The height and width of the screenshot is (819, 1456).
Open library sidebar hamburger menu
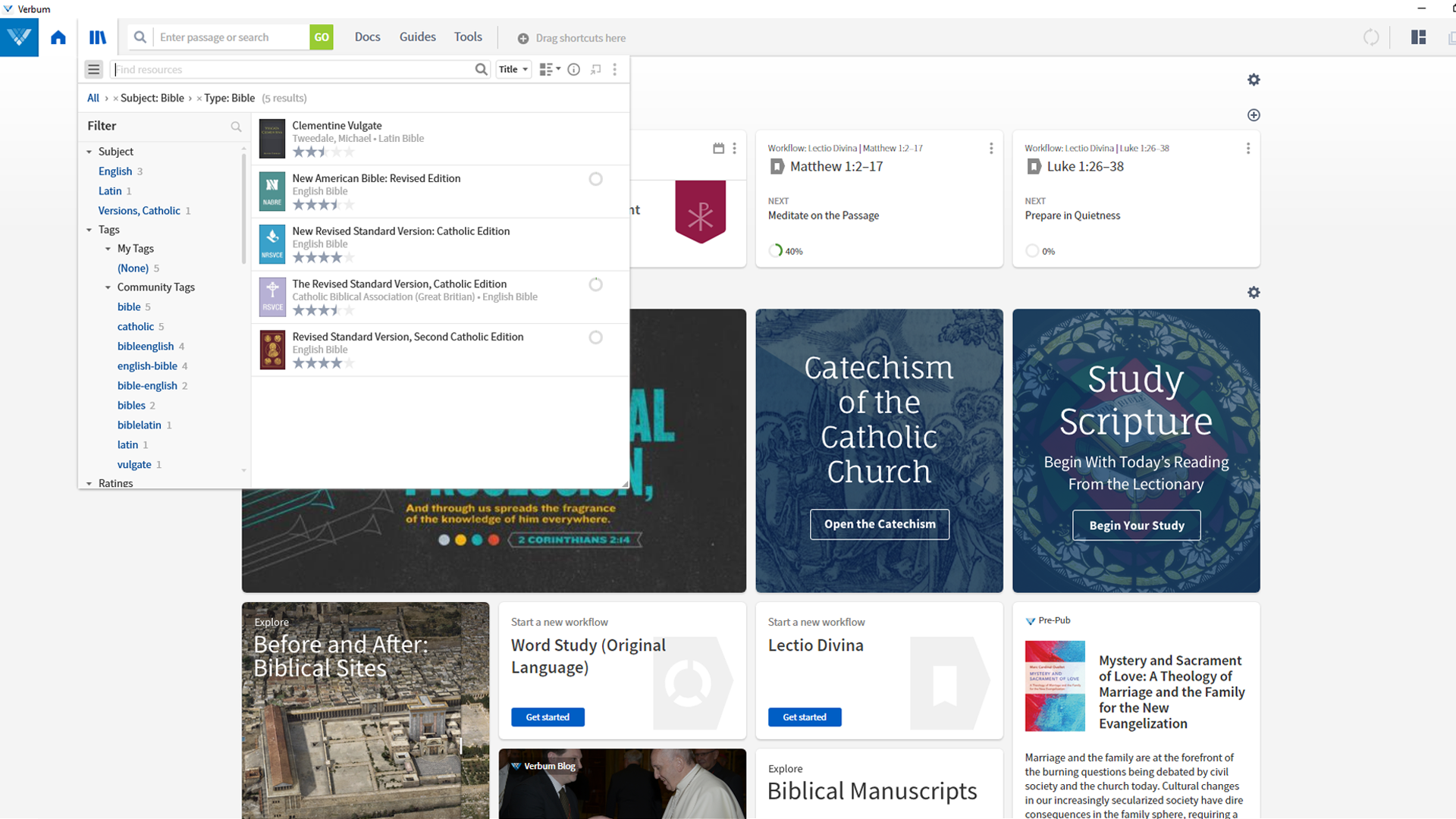tap(94, 69)
